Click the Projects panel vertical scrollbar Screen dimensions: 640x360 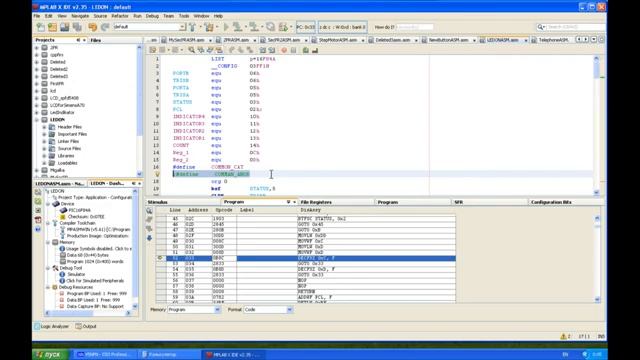[139, 110]
